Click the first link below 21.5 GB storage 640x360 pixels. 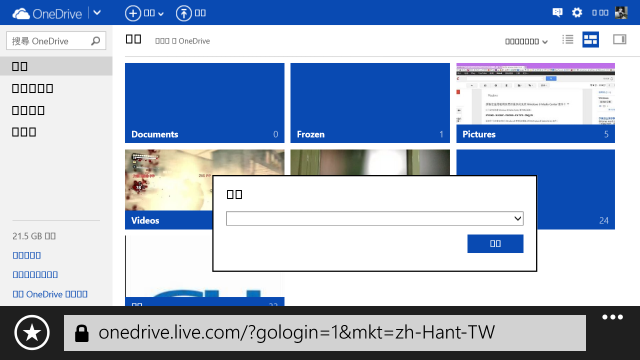point(27,256)
